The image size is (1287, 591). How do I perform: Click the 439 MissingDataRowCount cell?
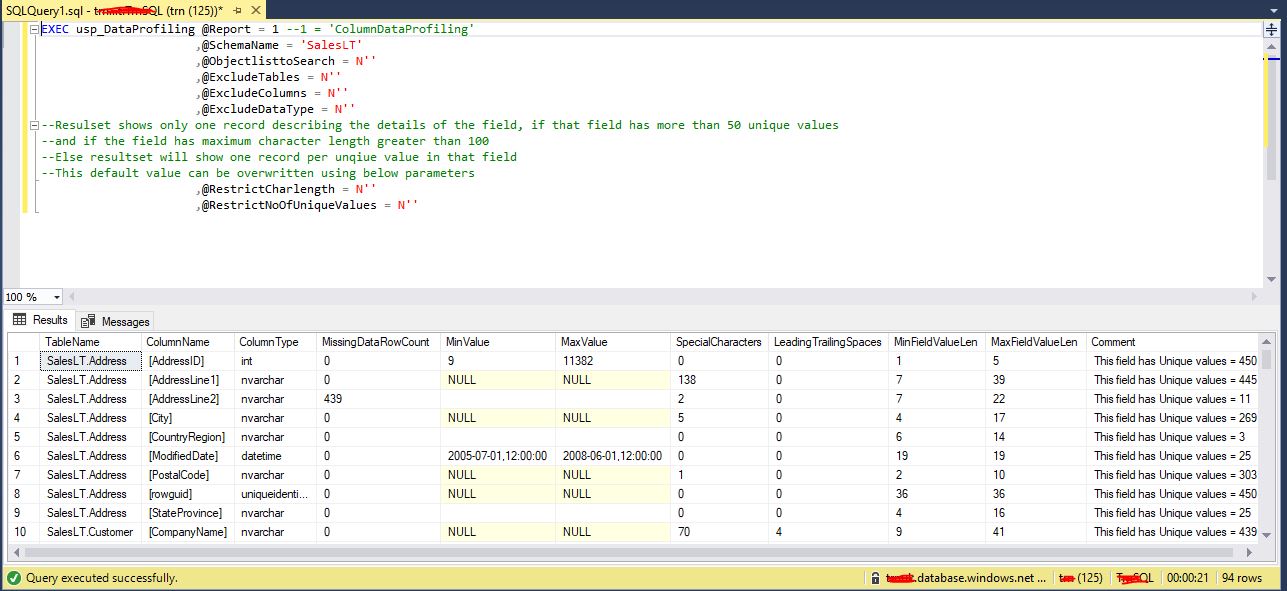tap(379, 399)
